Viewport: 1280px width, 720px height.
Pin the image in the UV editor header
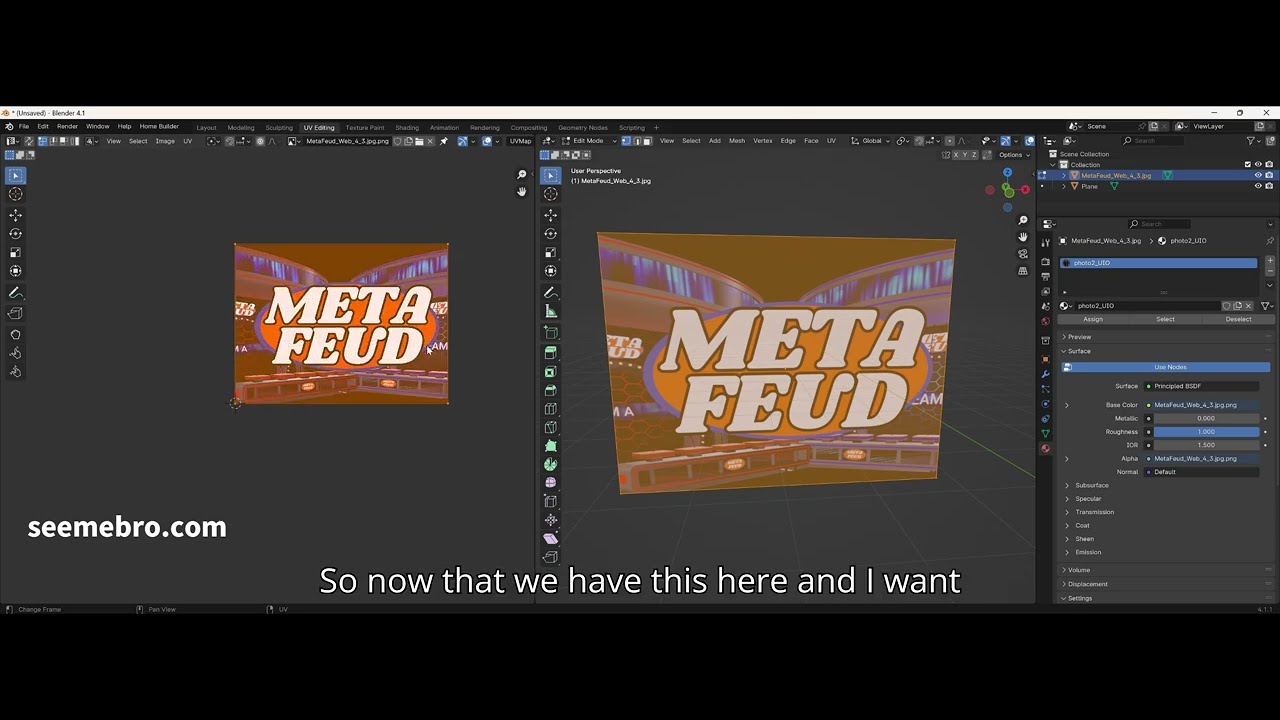click(443, 141)
